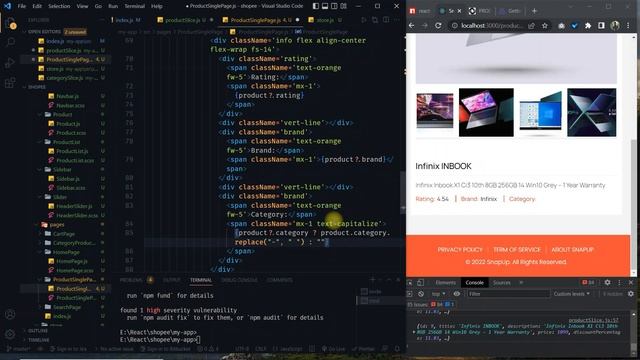640x360 pixels.
Task: Reload the localhost page in browser
Action: click(438, 25)
